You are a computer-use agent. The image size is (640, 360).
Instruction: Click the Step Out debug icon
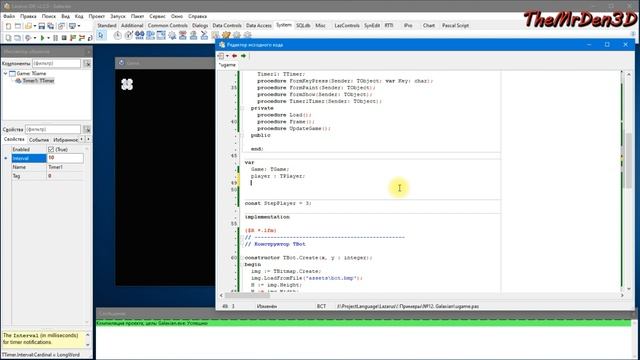click(90, 38)
